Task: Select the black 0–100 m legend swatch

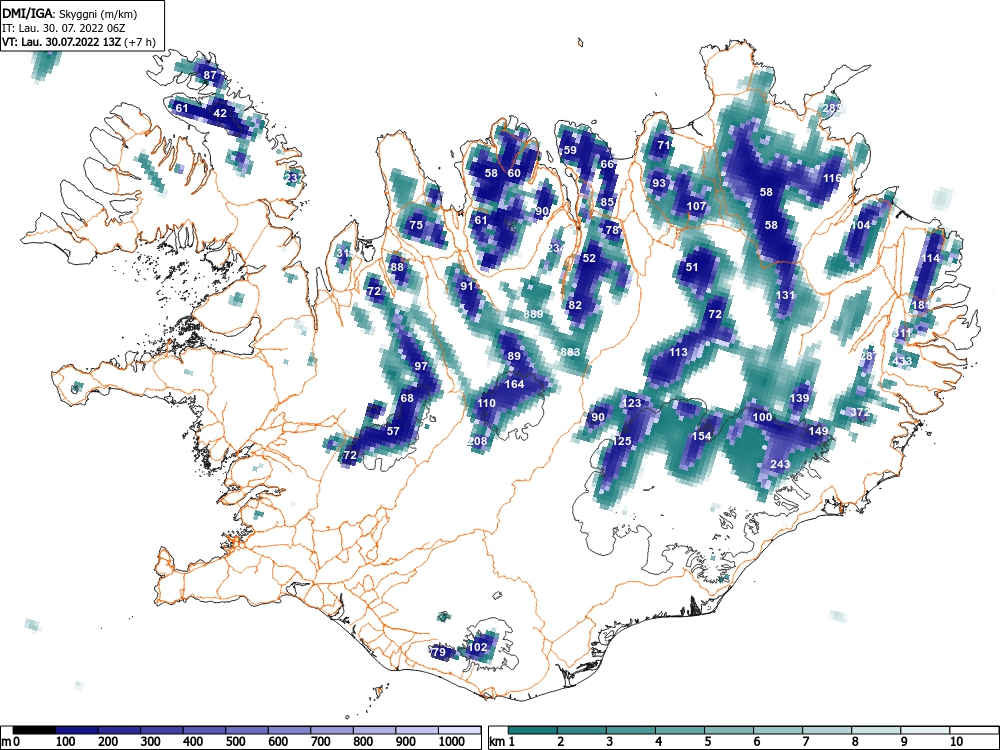Action: tap(34, 730)
